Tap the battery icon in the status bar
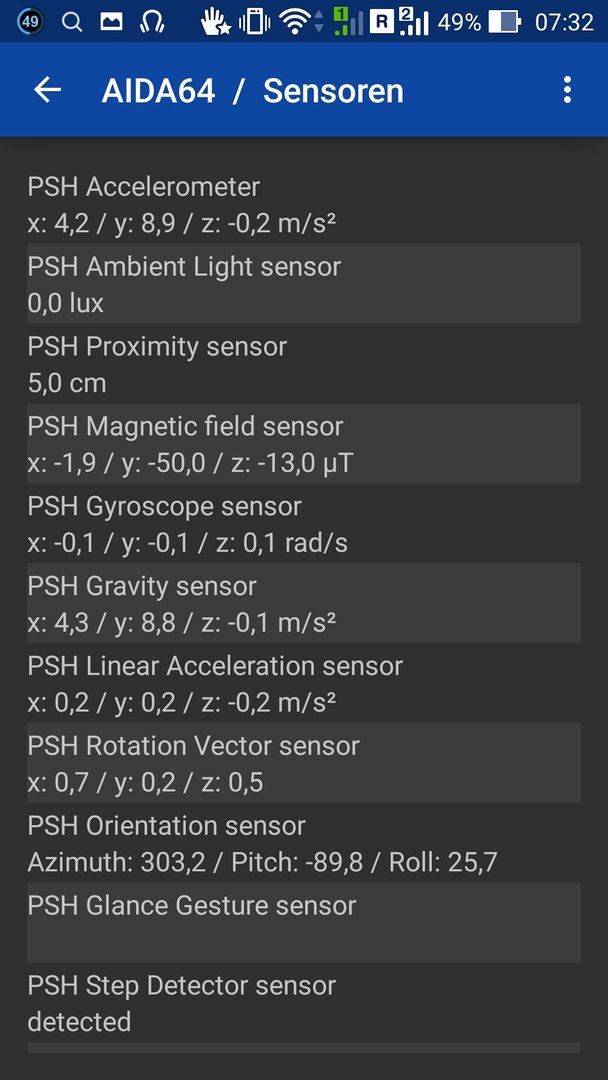This screenshot has width=608, height=1080. click(505, 22)
